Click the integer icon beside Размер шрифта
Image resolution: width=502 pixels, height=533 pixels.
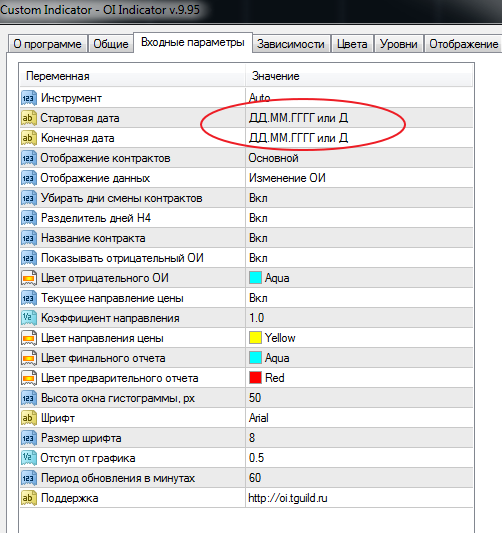(x=29, y=439)
